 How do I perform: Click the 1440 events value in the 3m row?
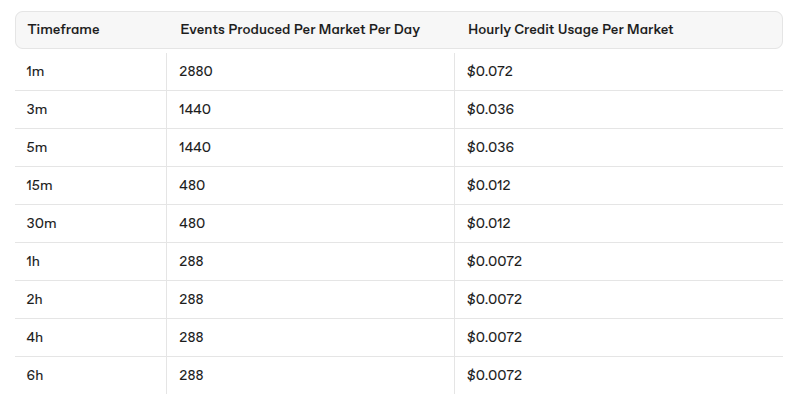pos(196,110)
